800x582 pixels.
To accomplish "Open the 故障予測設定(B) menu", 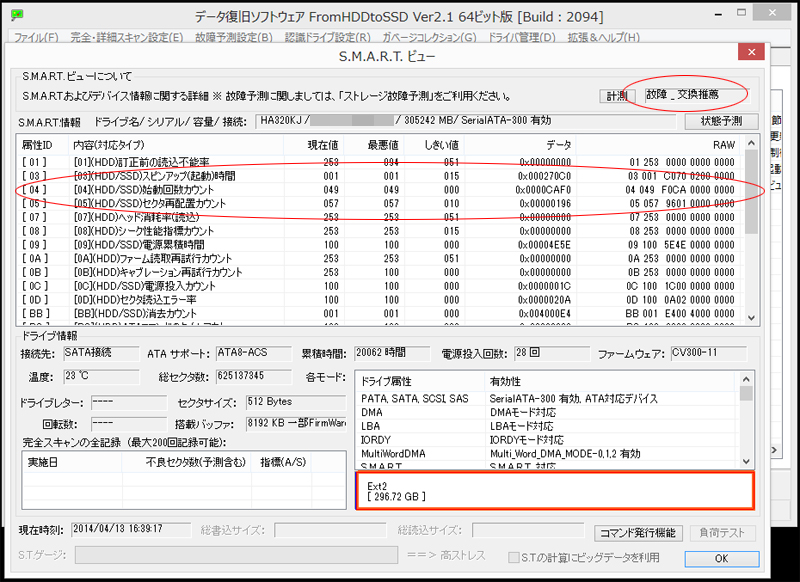I will (x=234, y=37).
